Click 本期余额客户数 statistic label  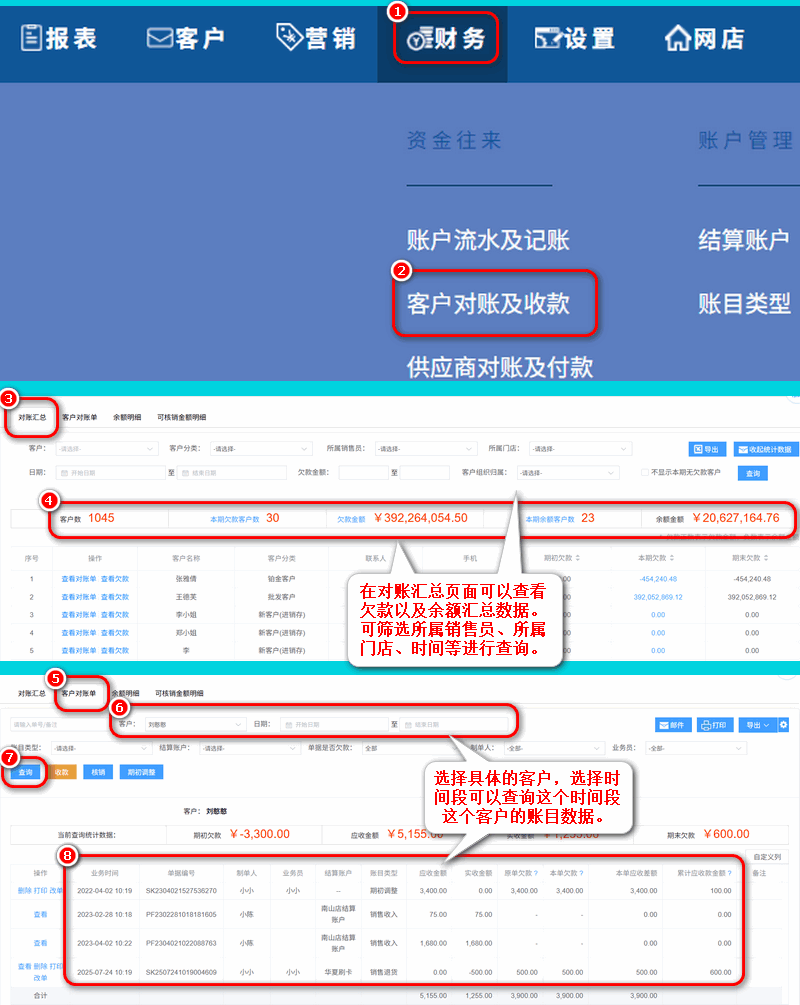click(550, 519)
